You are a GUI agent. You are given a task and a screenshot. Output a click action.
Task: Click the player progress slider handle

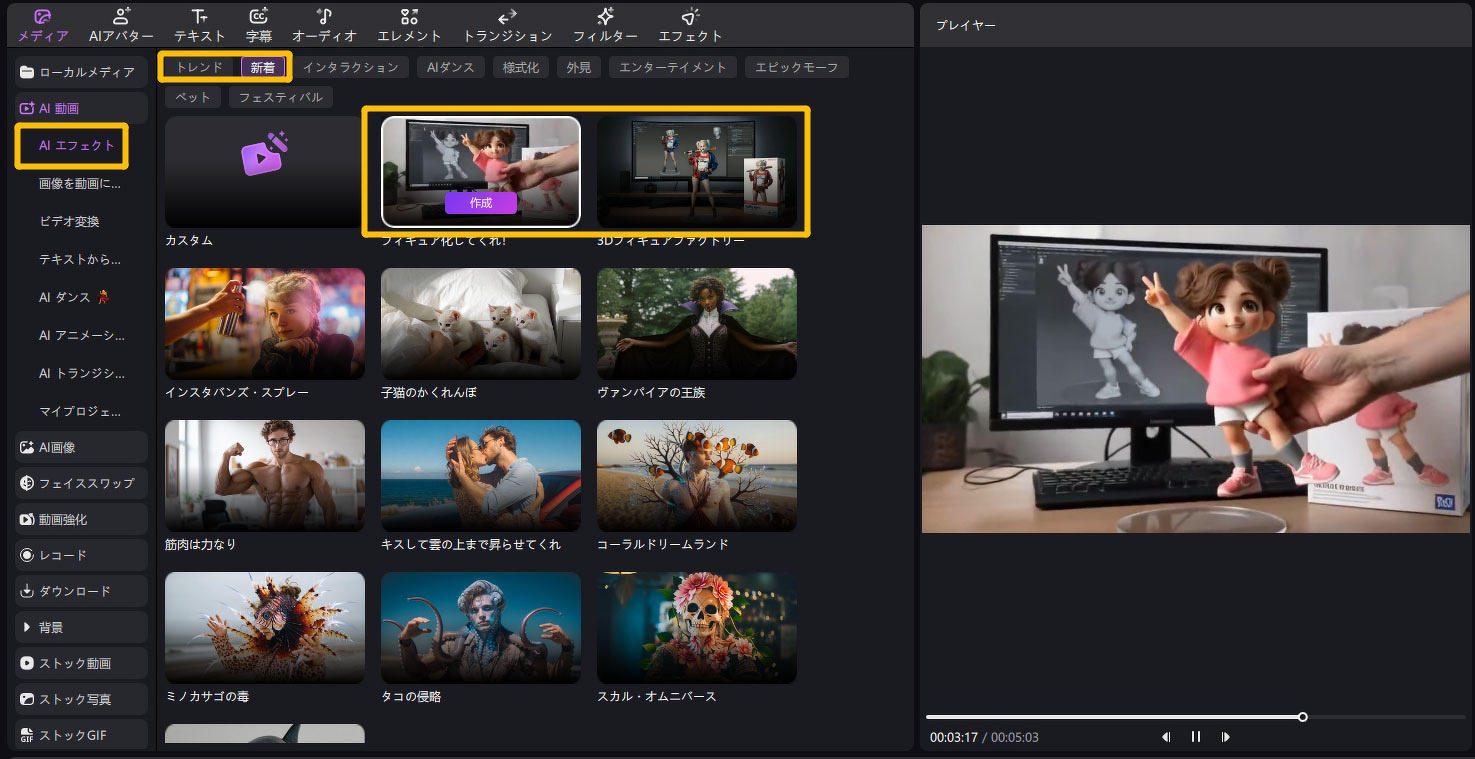1303,717
